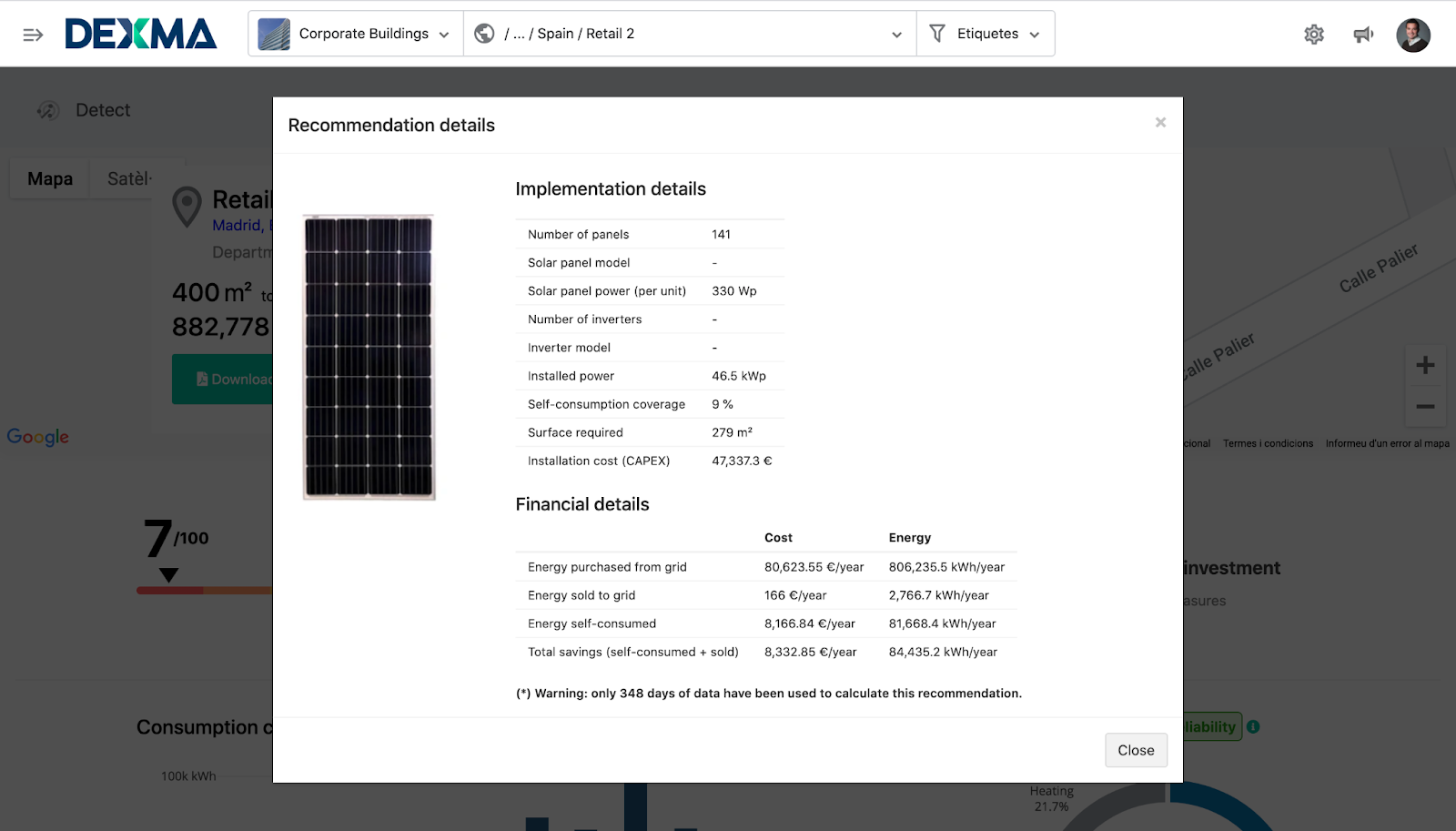Click the Cost column header

coord(778,537)
